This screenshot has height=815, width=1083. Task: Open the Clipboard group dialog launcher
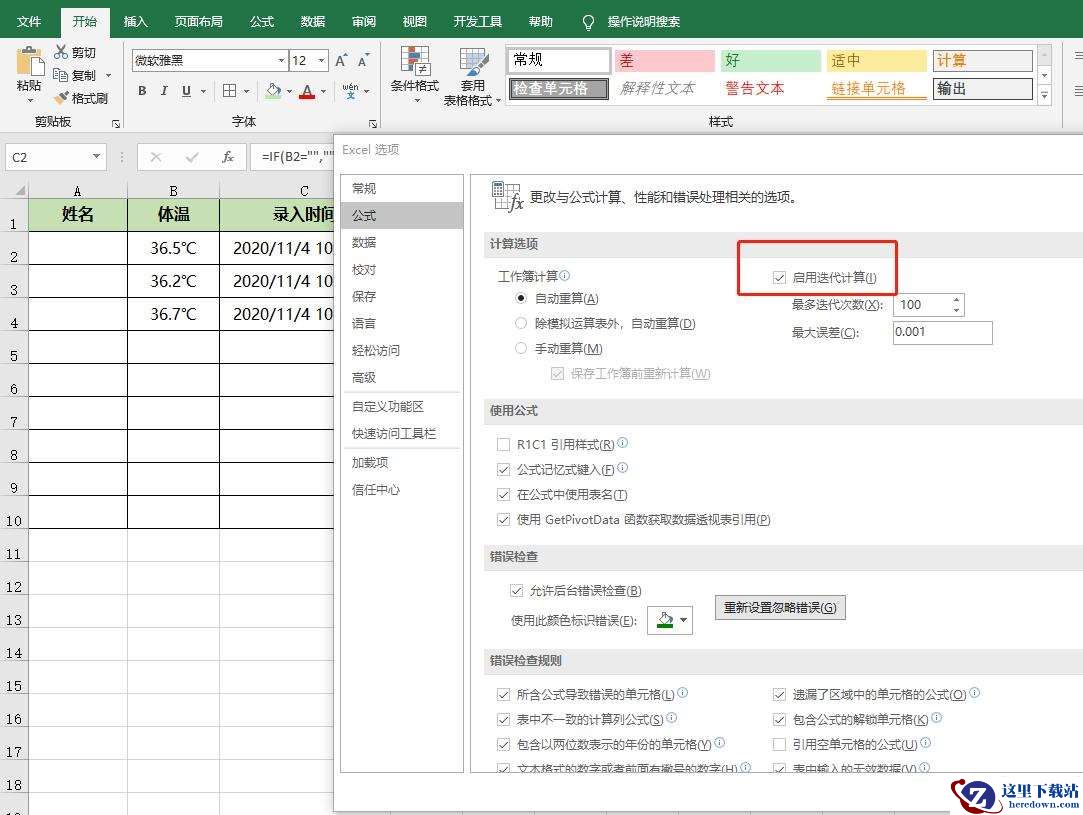point(116,124)
